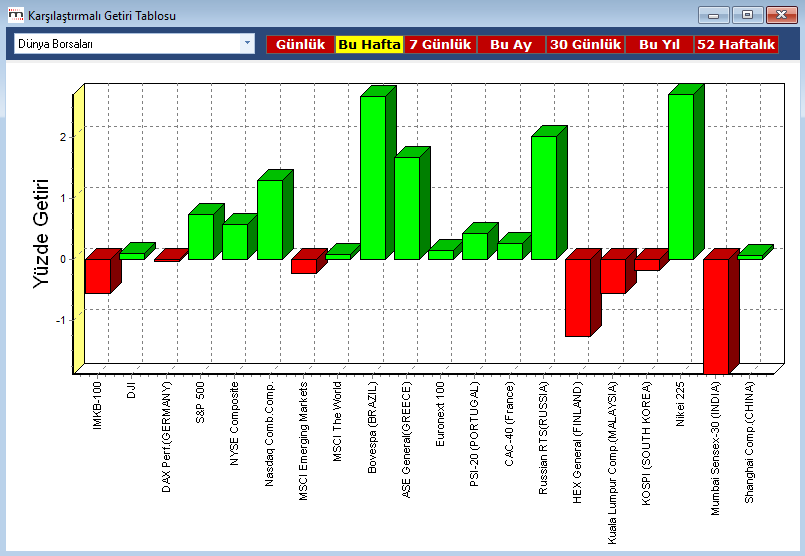Switch to the Günlük period tab
This screenshot has height=556, width=805.
[300, 44]
